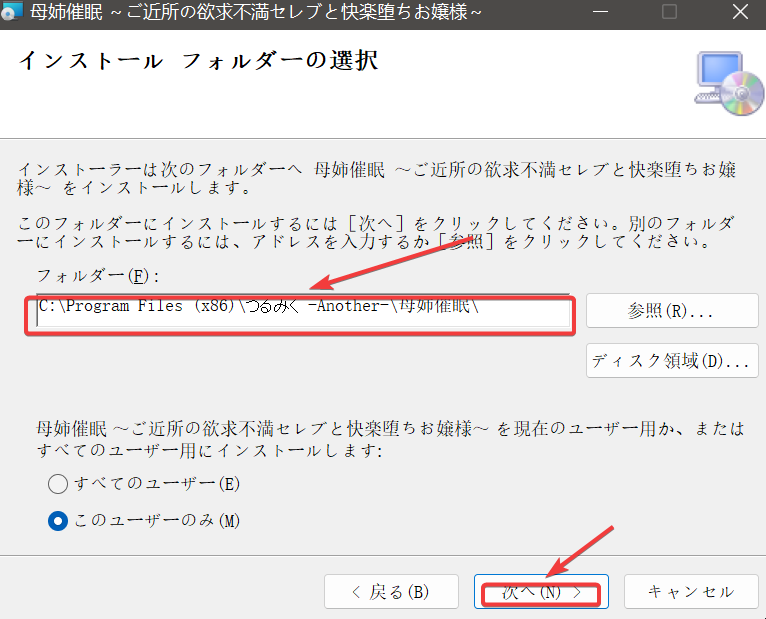
Task: Minimize the installer window
Action: (x=600, y=12)
